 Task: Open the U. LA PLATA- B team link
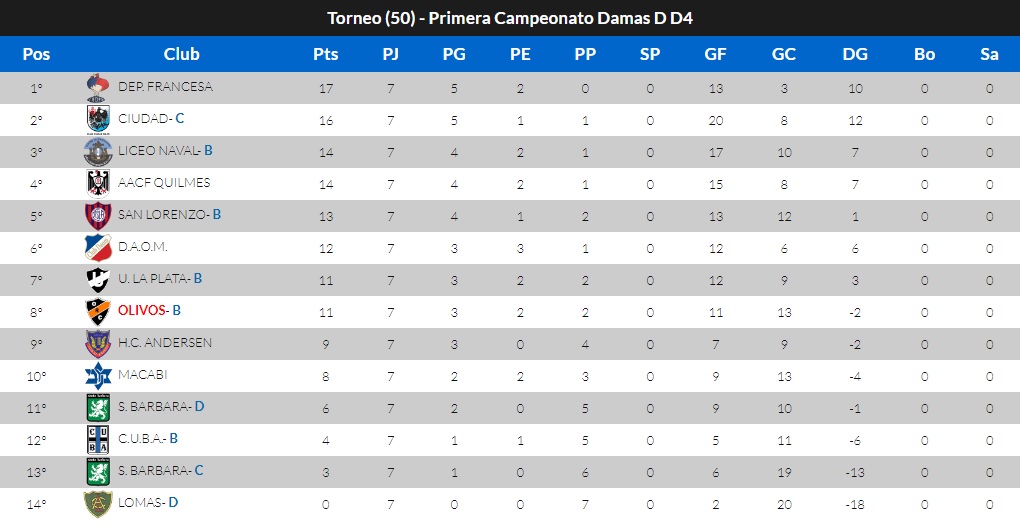160,279
